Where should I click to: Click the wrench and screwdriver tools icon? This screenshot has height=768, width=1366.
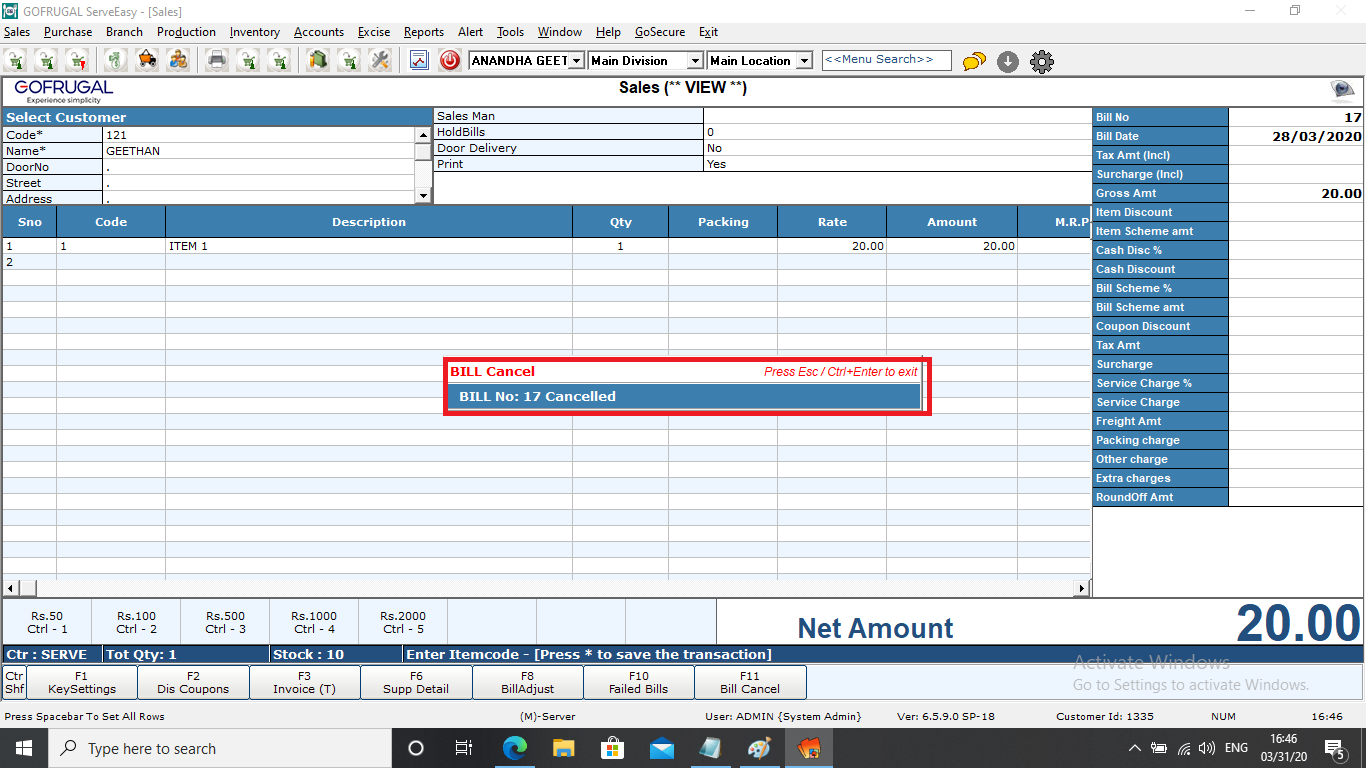(x=379, y=60)
